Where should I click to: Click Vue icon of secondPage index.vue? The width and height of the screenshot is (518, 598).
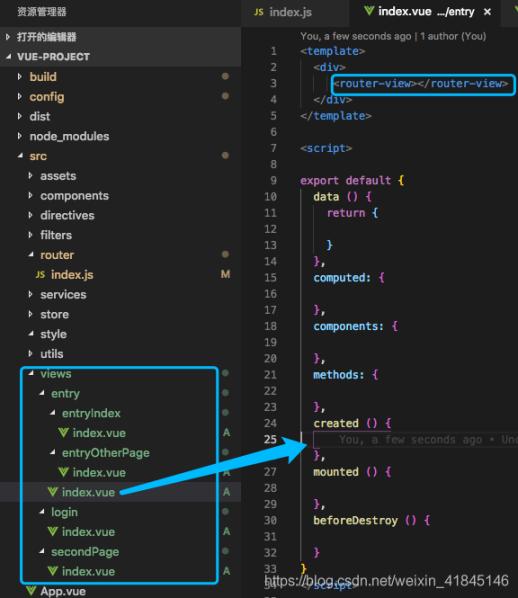click(53, 571)
